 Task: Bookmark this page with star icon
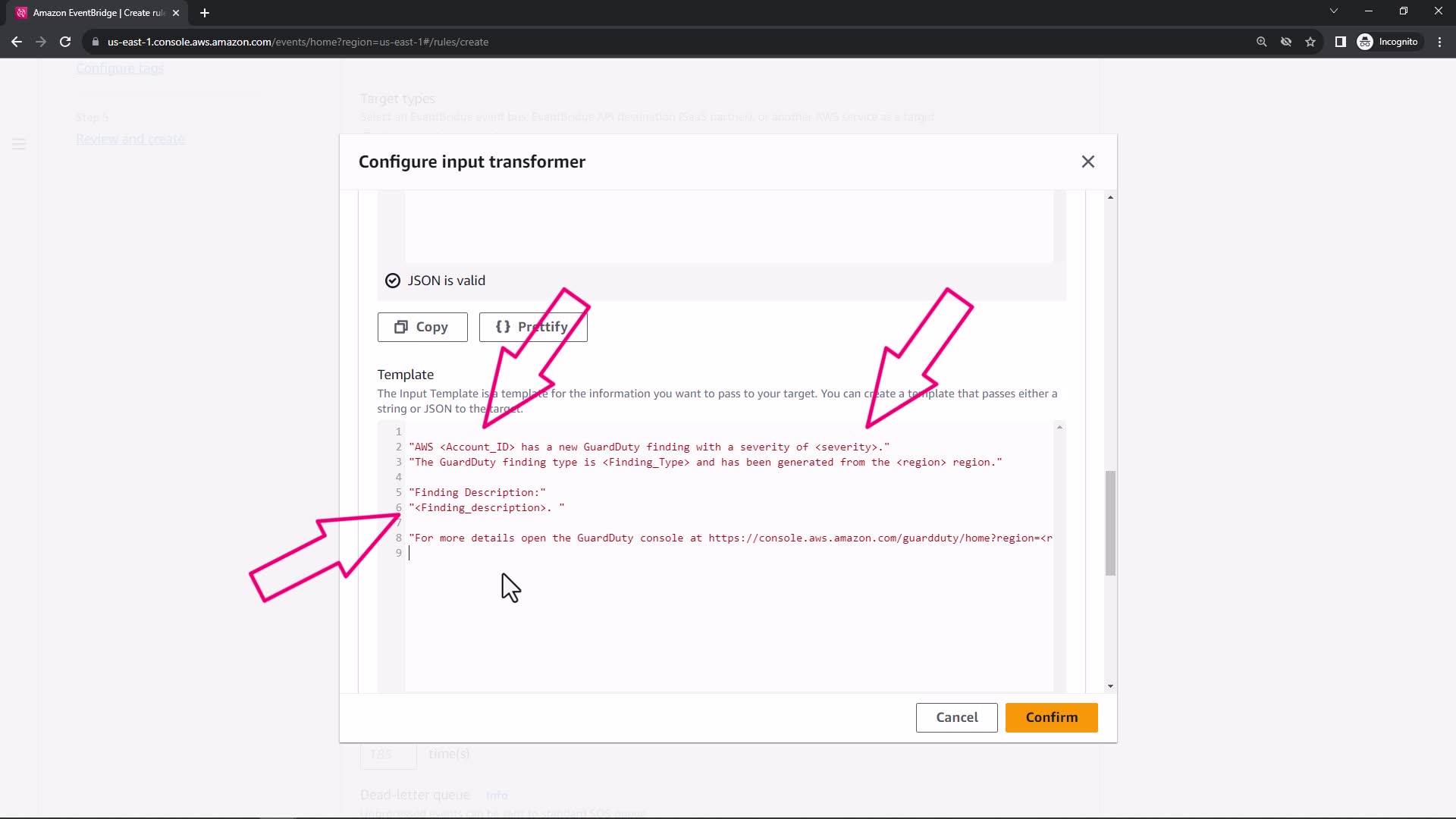point(1310,42)
